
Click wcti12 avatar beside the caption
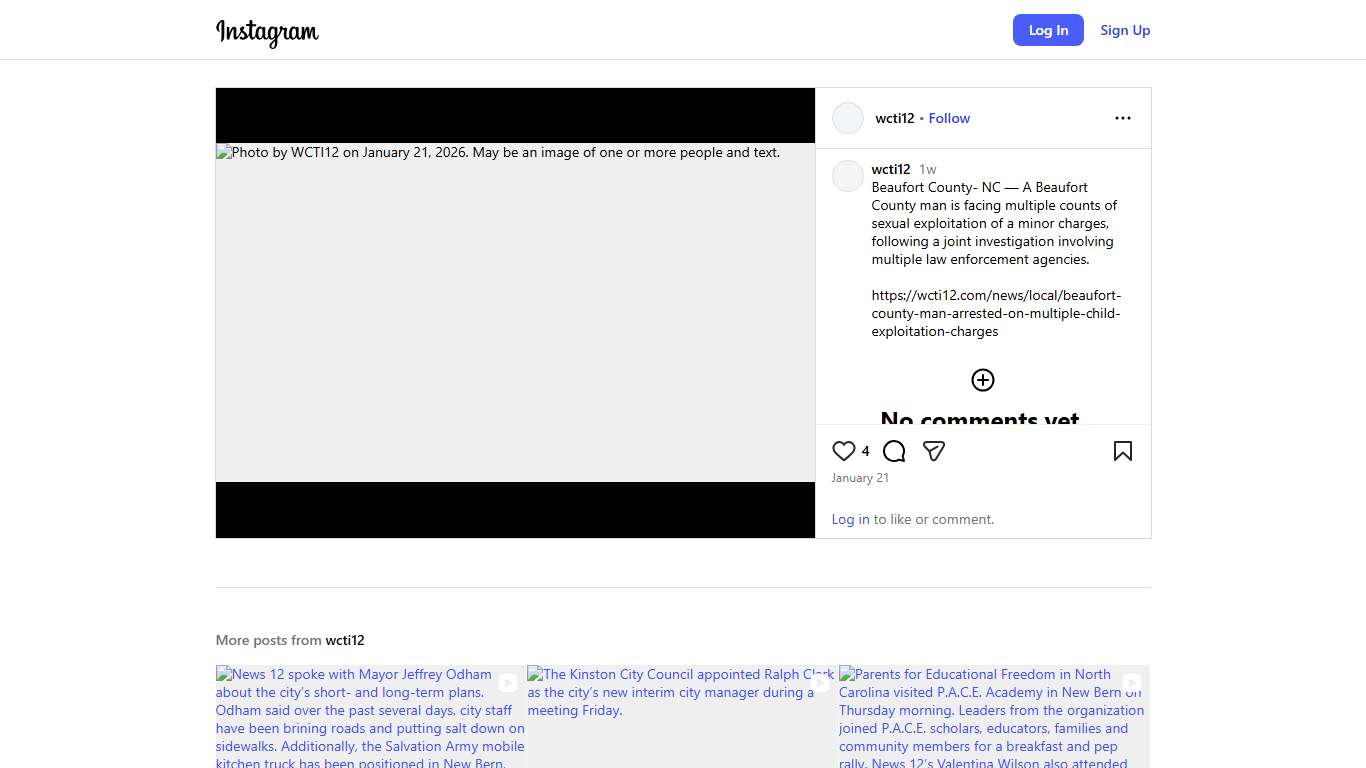coord(848,176)
